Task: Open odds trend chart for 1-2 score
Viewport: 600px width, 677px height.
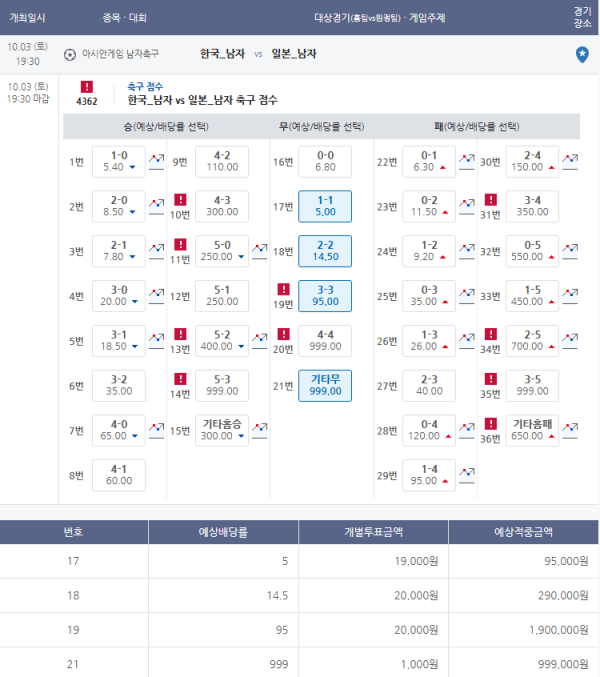Action: point(467,252)
